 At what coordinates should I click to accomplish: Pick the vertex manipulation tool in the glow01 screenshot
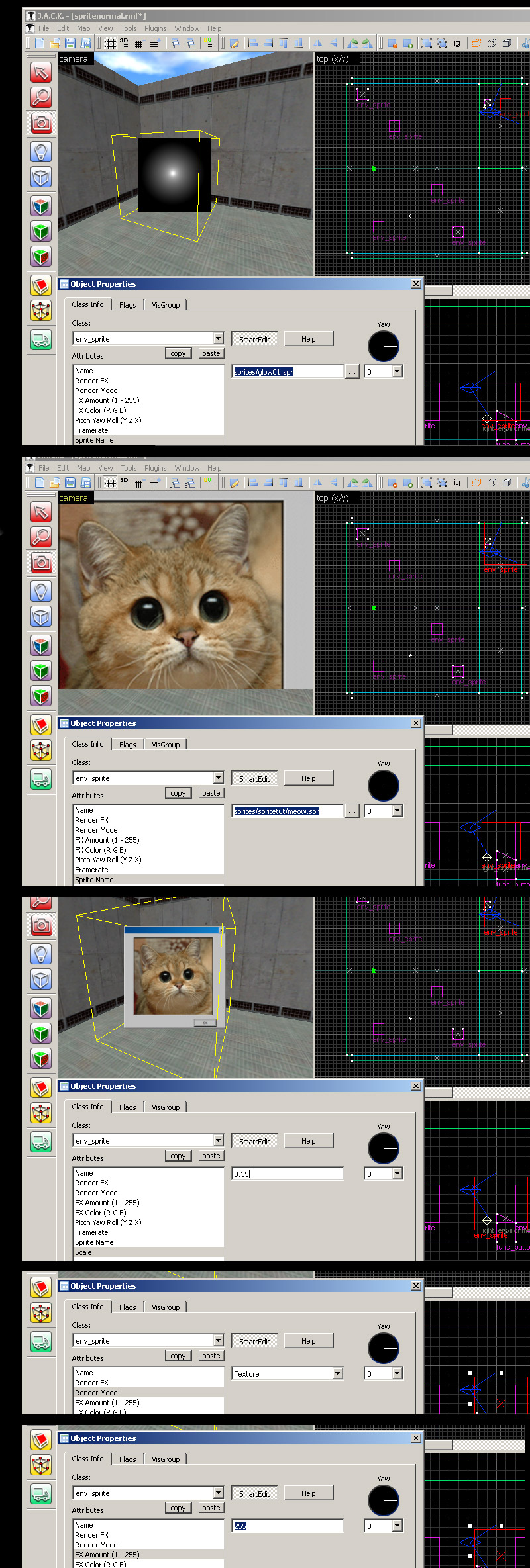tap(41, 311)
